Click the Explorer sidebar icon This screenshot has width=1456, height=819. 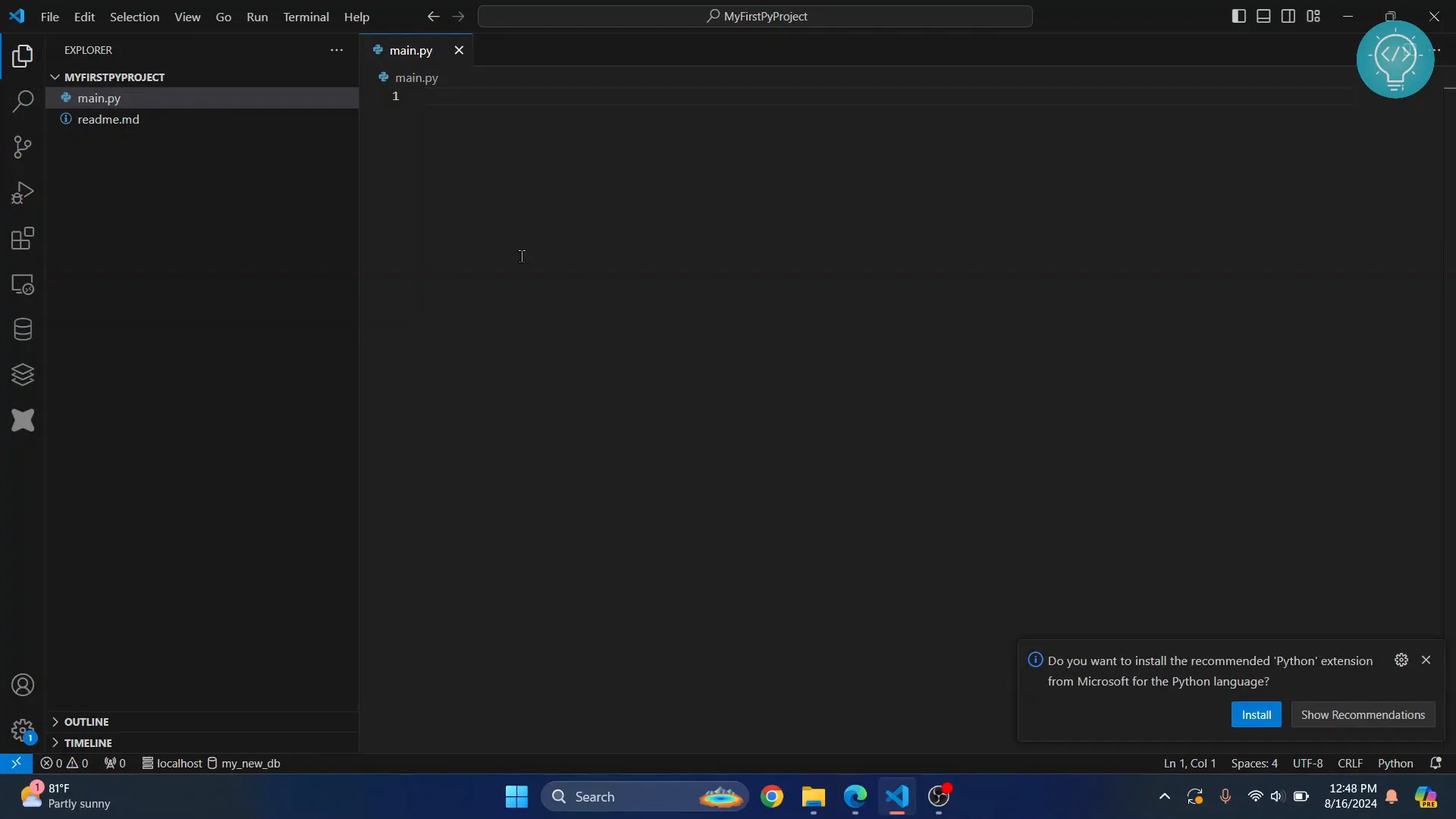[22, 55]
